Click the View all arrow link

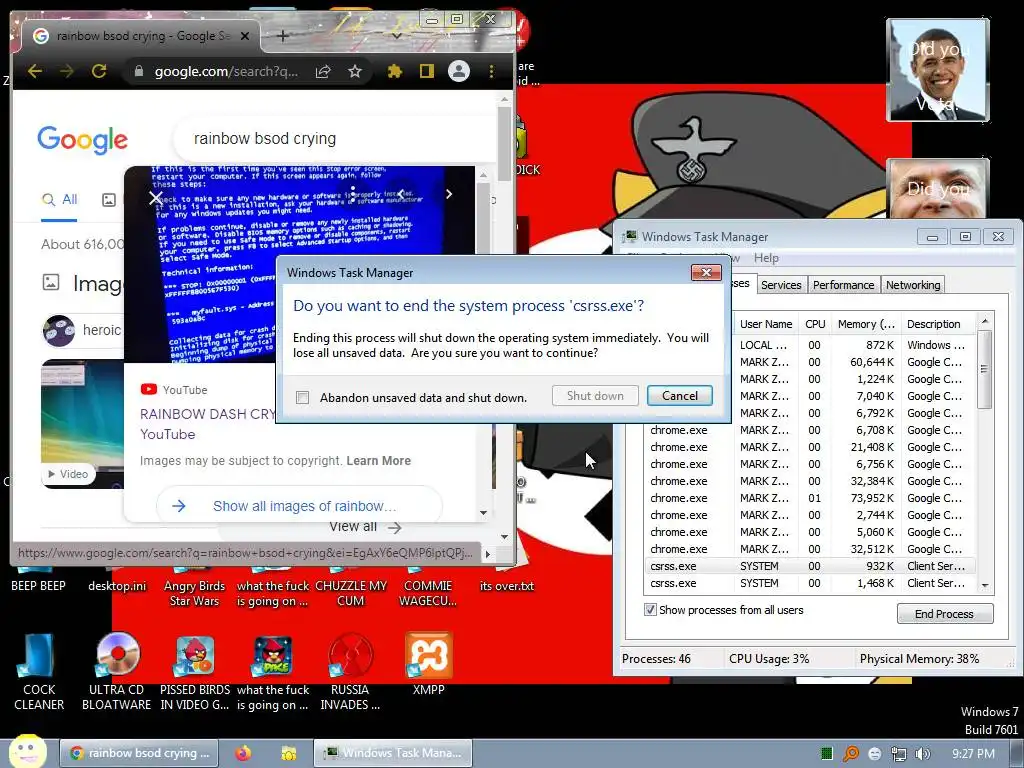(x=365, y=526)
